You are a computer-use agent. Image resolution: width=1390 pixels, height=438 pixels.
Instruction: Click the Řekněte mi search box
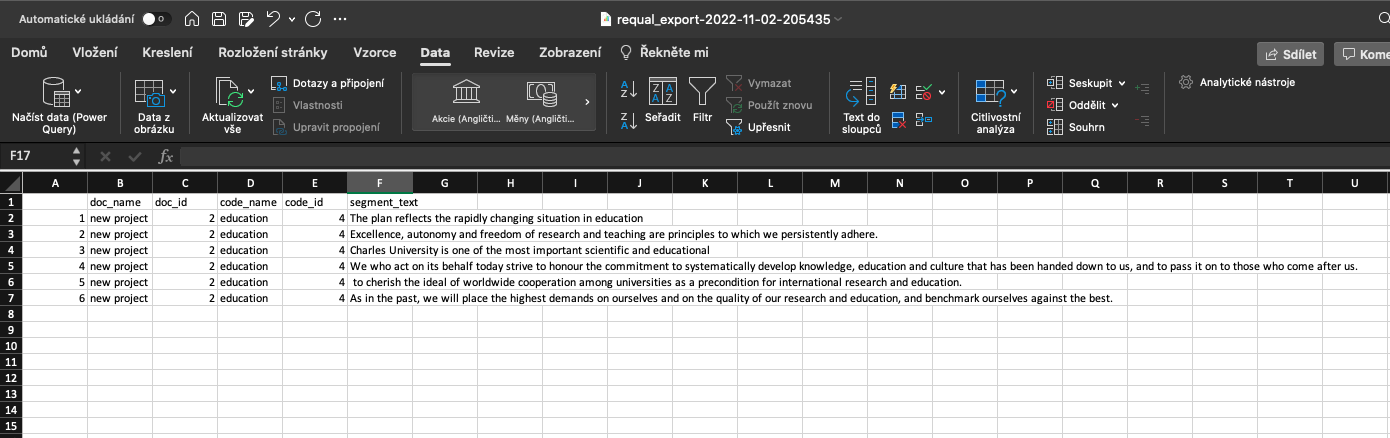[x=665, y=53]
